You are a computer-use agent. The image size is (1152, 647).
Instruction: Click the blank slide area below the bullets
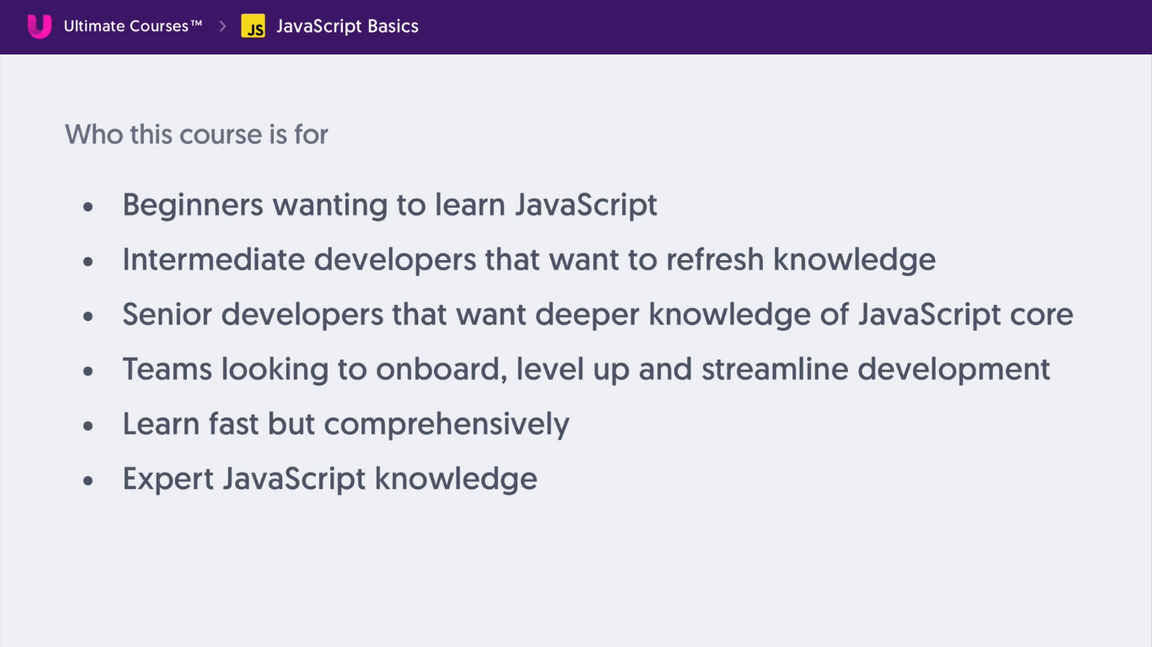tap(576, 575)
